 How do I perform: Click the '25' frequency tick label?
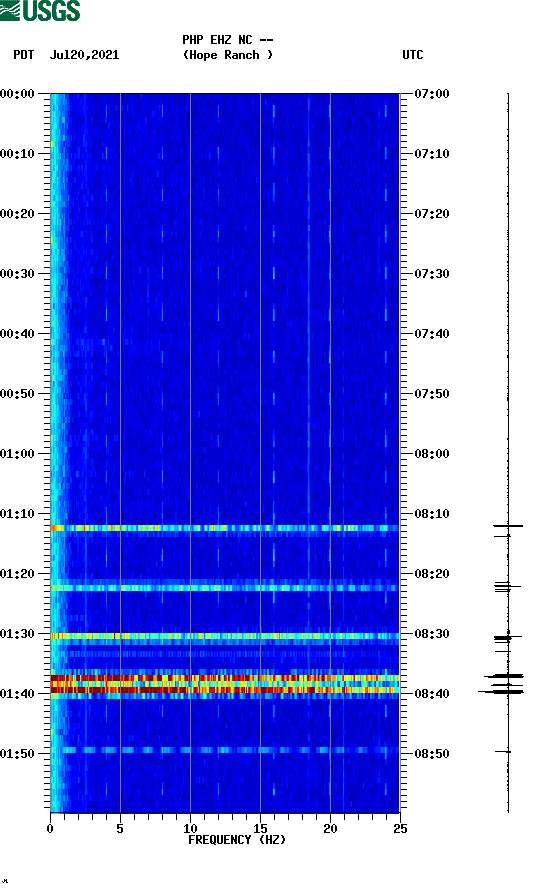(x=400, y=829)
